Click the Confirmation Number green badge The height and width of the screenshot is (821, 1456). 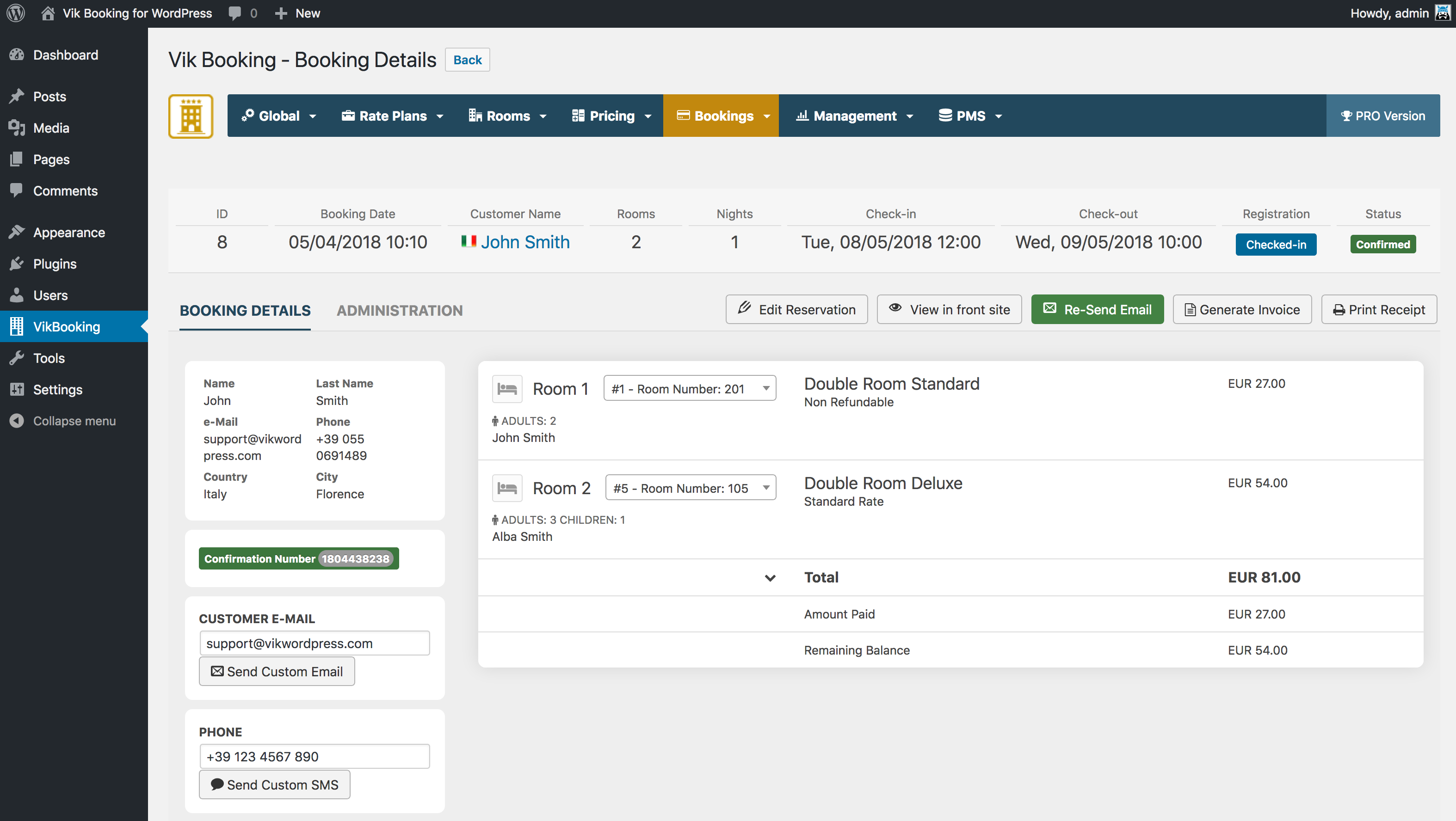(298, 558)
